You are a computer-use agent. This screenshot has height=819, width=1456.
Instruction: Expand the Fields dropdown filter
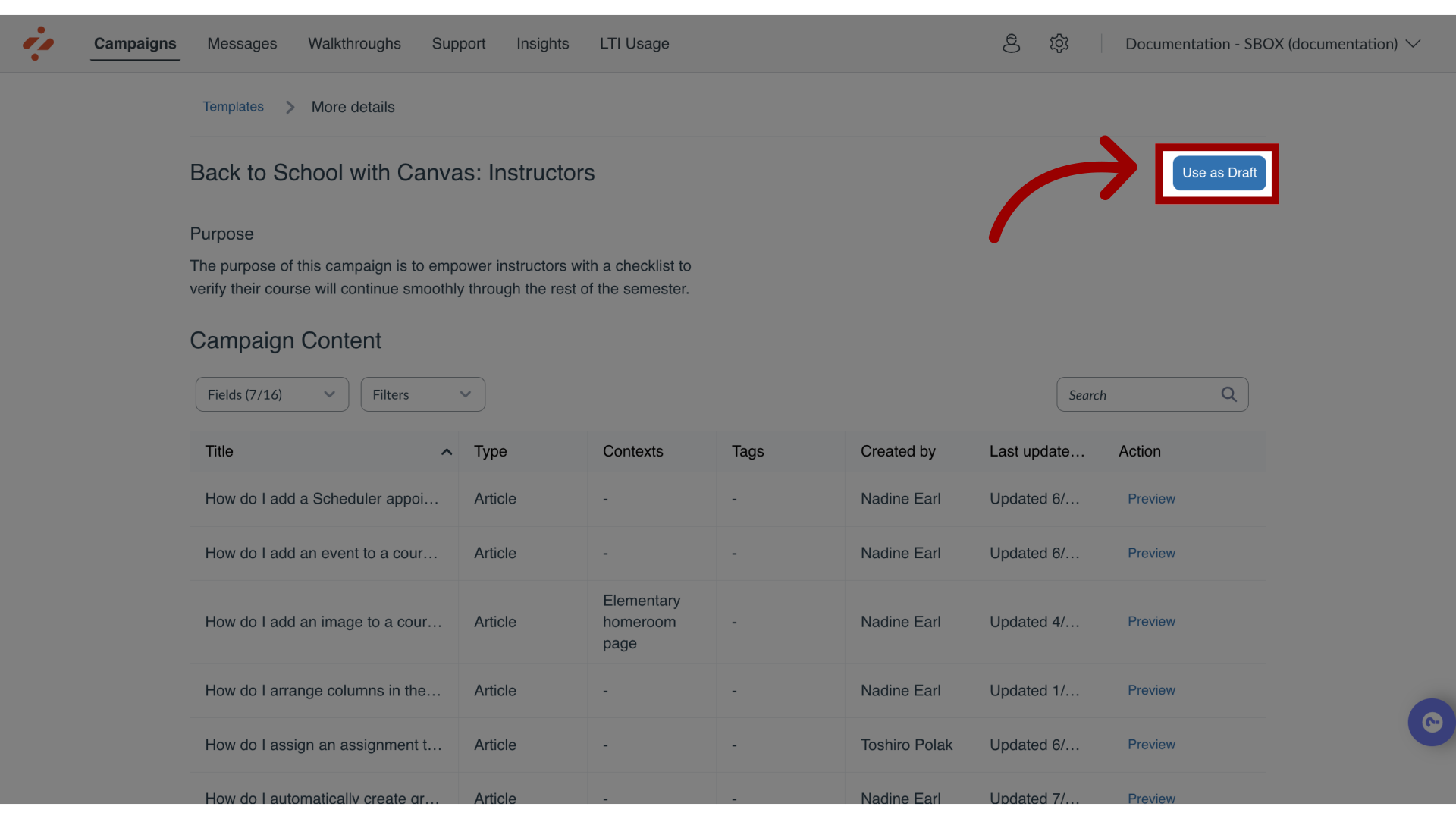click(x=272, y=394)
